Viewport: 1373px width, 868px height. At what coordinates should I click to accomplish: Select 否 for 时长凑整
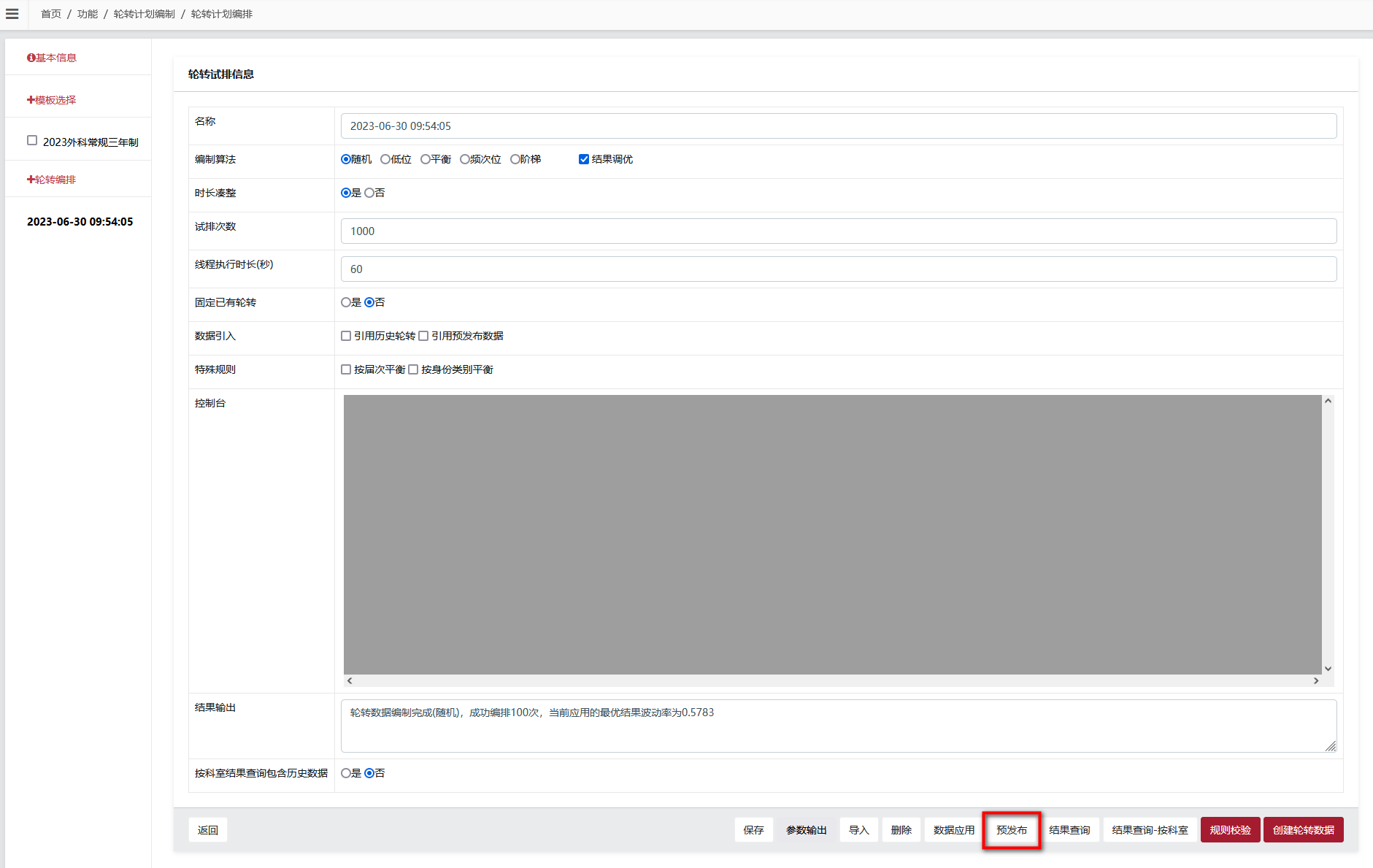[369, 193]
